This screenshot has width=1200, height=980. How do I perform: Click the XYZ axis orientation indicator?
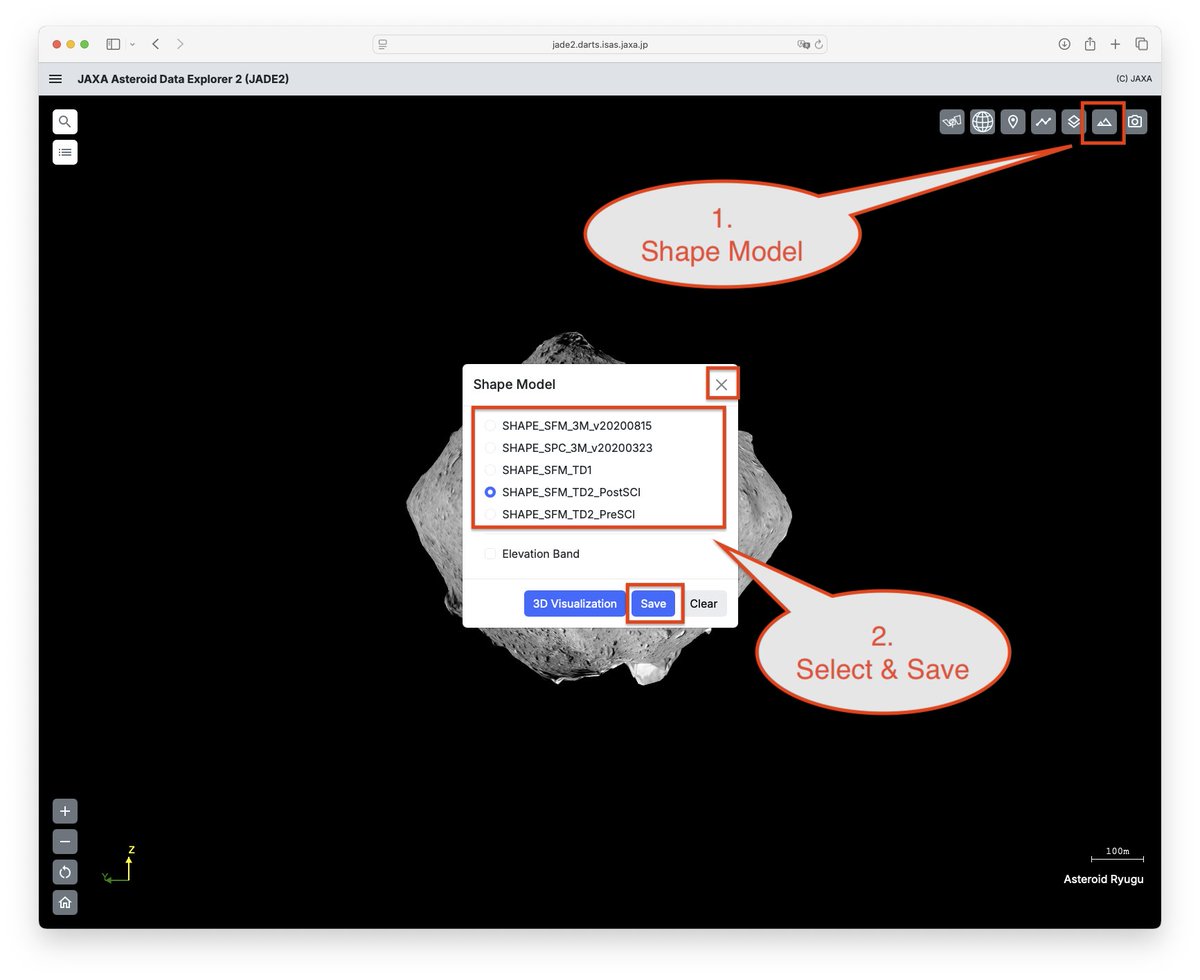click(x=118, y=866)
